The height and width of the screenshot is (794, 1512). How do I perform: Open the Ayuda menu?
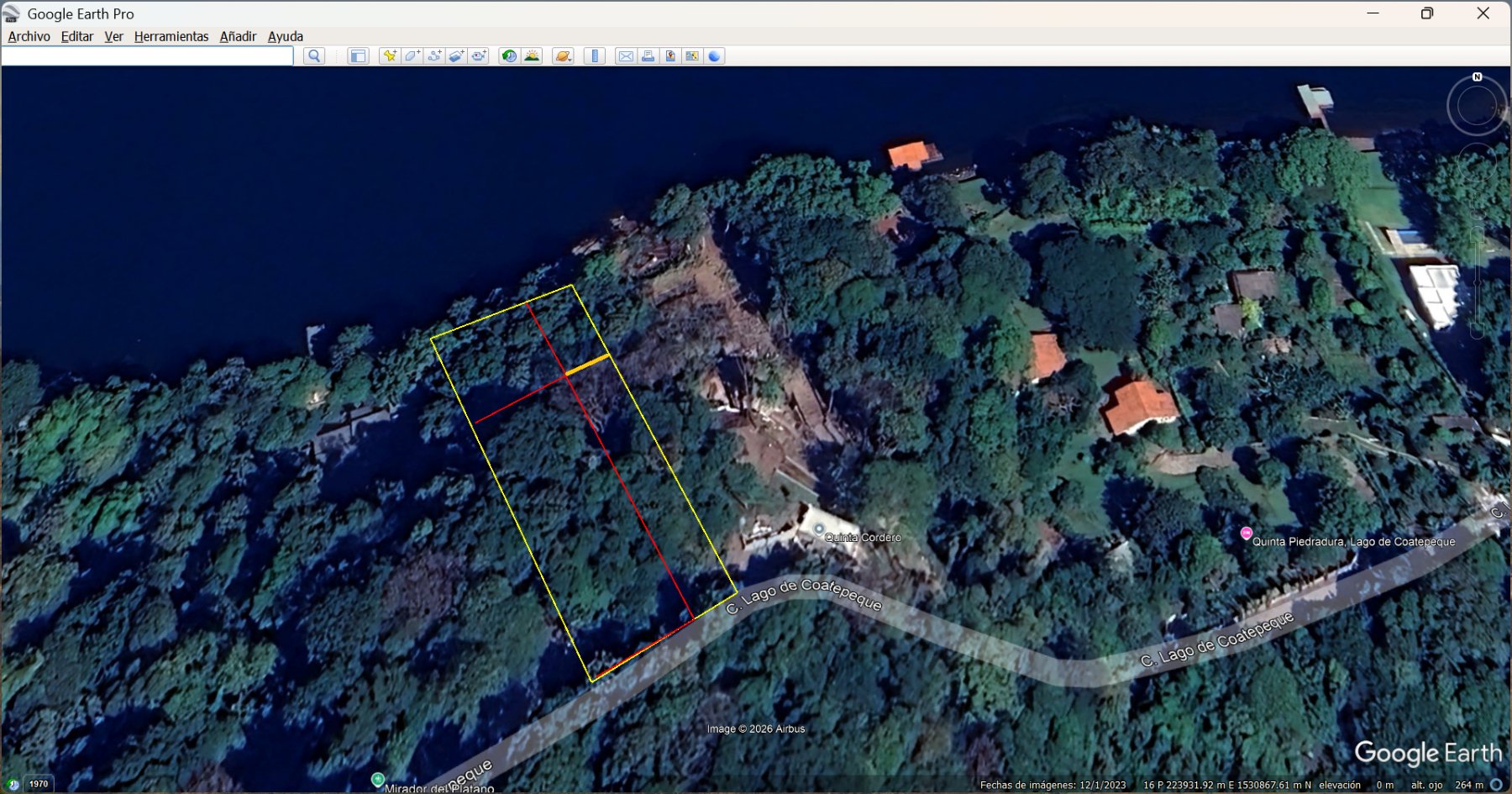pyautogui.click(x=286, y=36)
